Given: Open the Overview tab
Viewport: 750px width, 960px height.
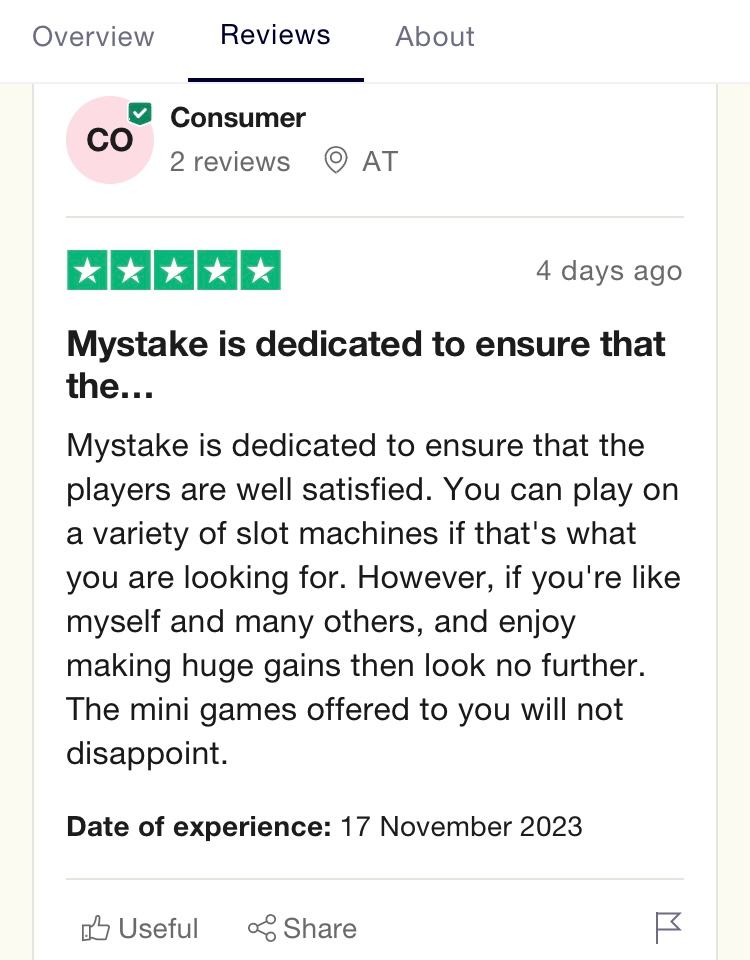Looking at the screenshot, I should (93, 37).
